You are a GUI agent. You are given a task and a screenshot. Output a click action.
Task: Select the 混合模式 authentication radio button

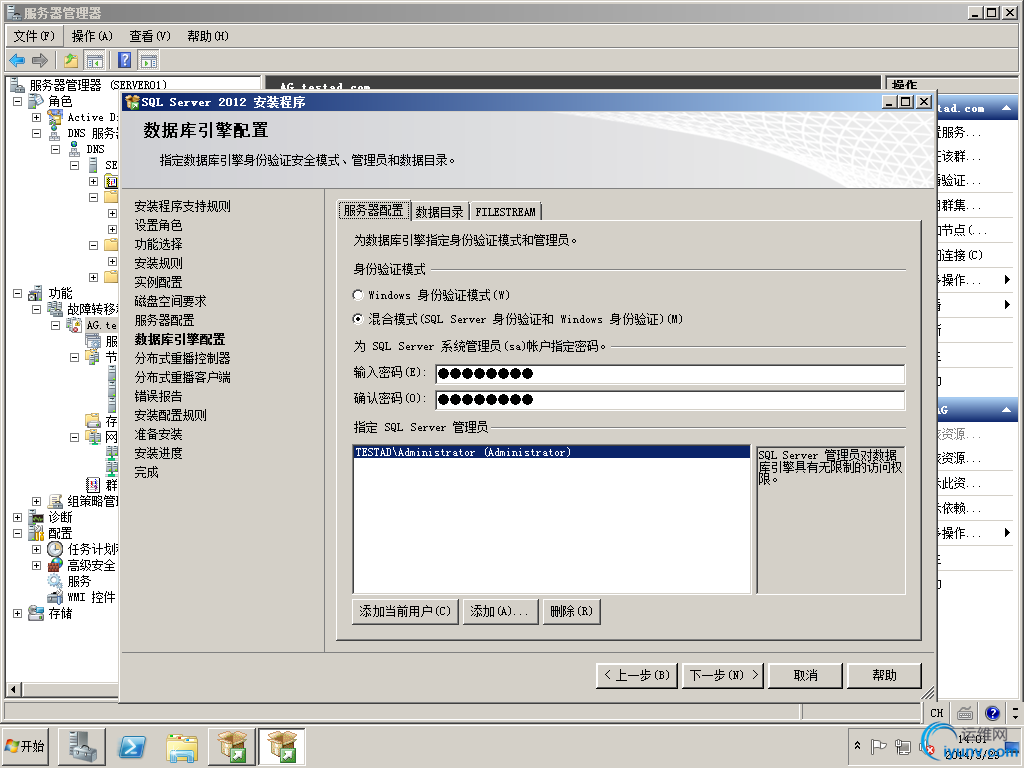tap(358, 319)
